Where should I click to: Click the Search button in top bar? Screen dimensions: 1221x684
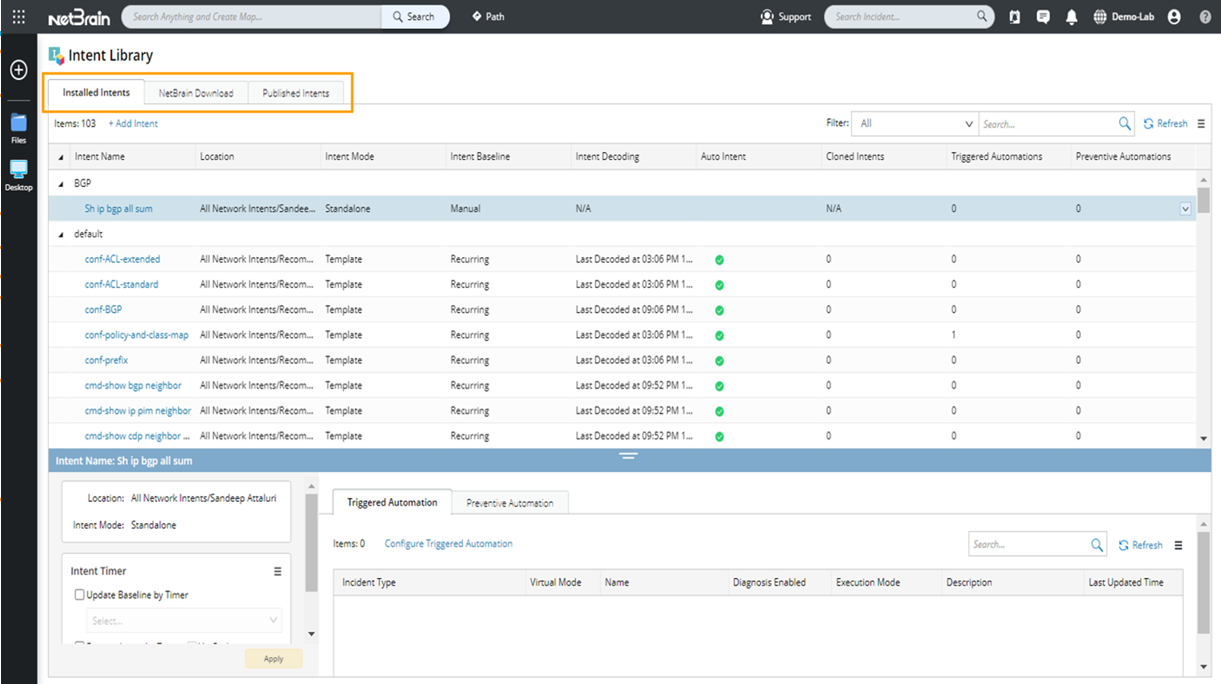(x=415, y=17)
